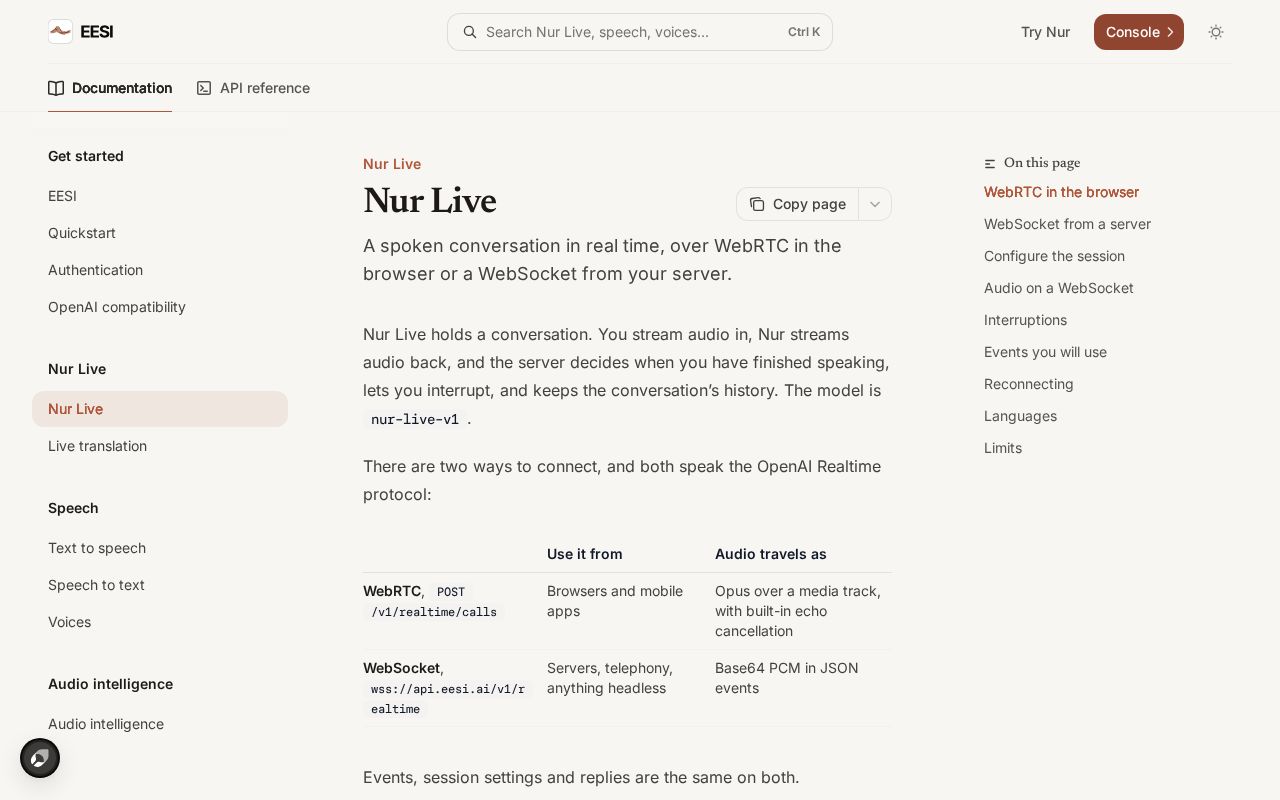Jump to Configure the session section

[x=1054, y=256]
